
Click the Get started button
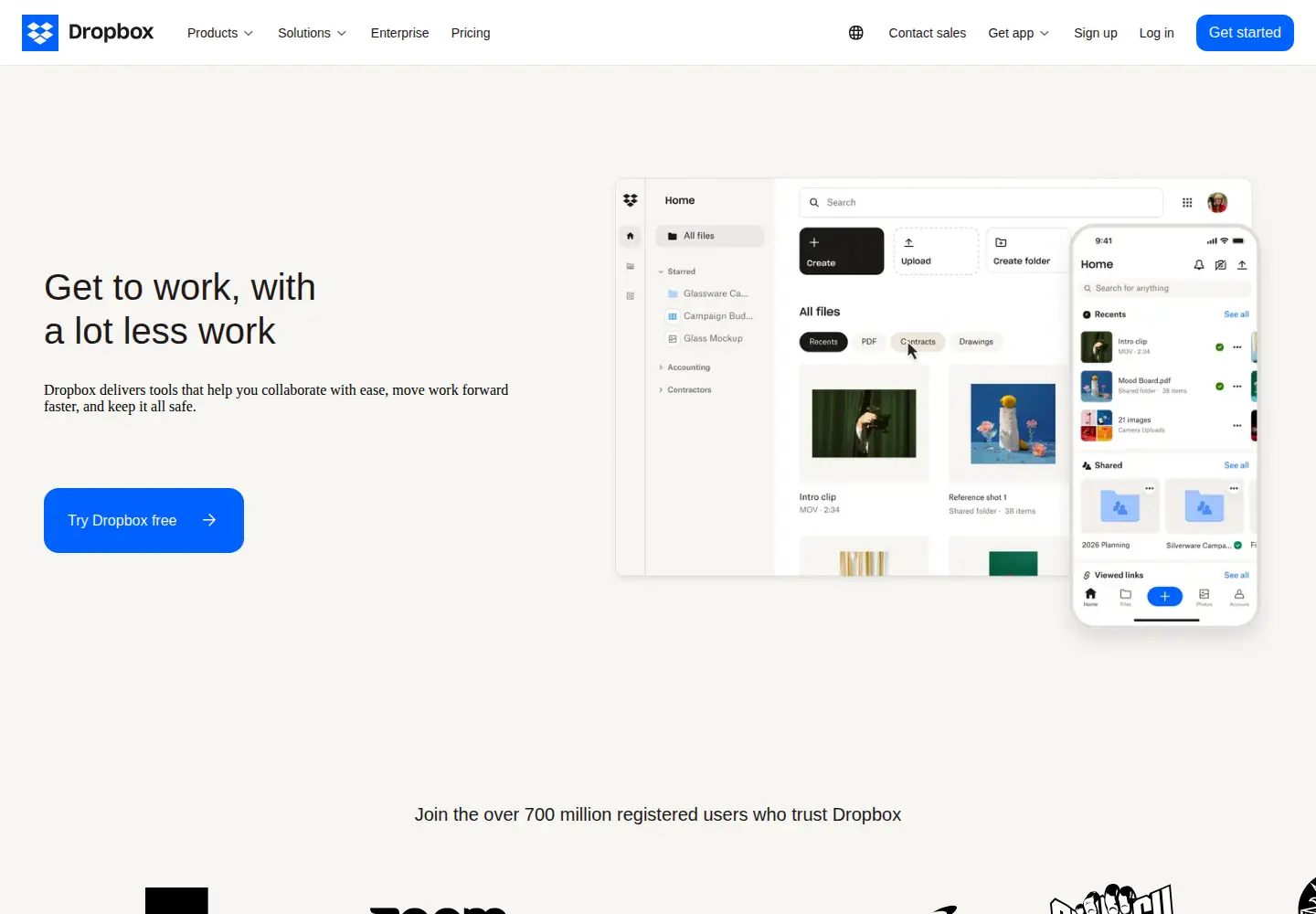pyautogui.click(x=1245, y=33)
